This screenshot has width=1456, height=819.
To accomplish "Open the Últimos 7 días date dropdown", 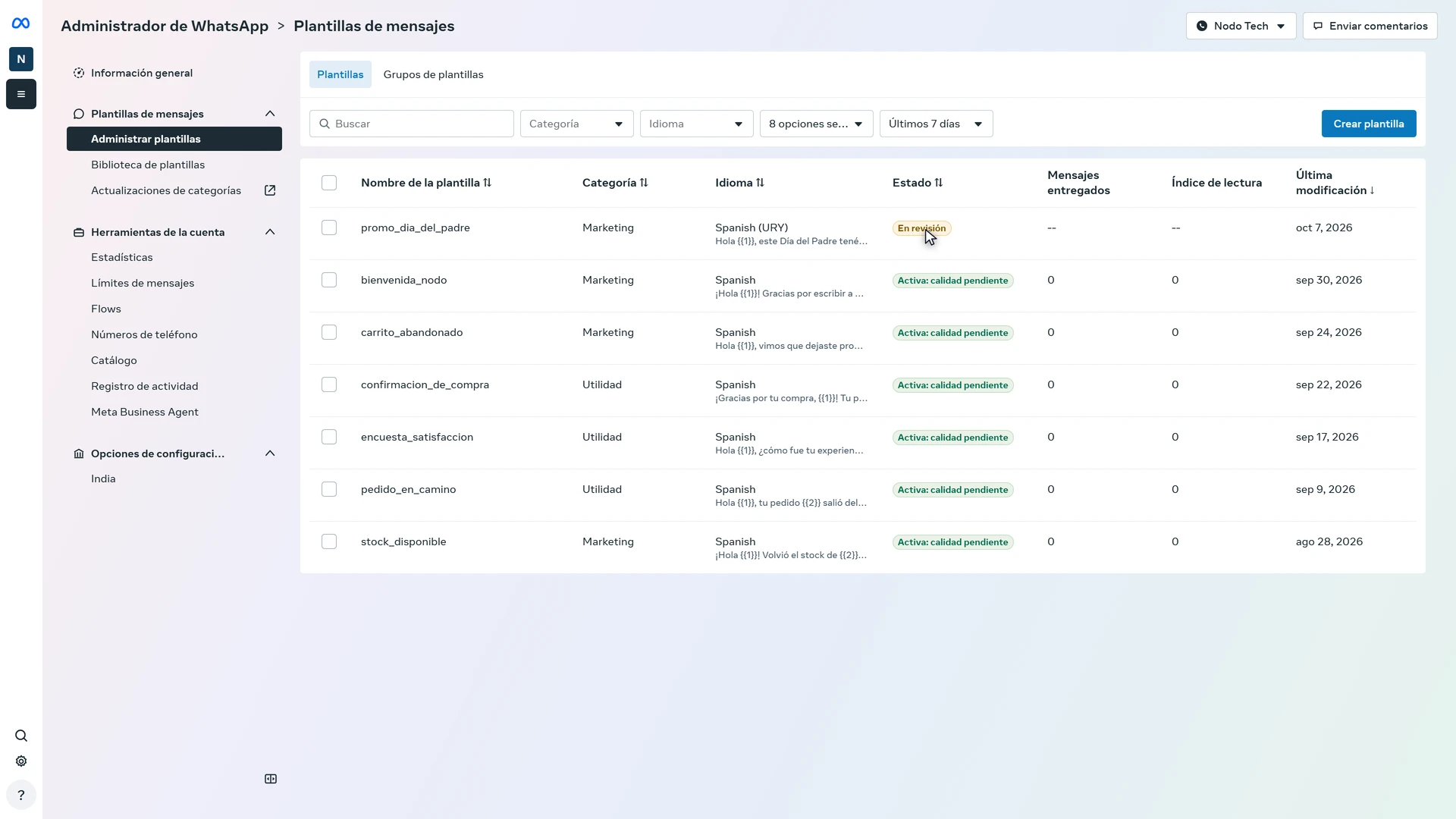I will pyautogui.click(x=937, y=124).
